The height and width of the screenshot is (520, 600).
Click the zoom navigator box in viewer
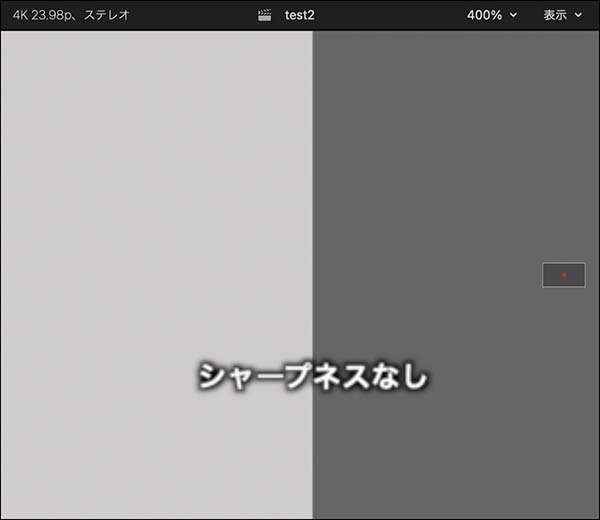click(x=564, y=275)
